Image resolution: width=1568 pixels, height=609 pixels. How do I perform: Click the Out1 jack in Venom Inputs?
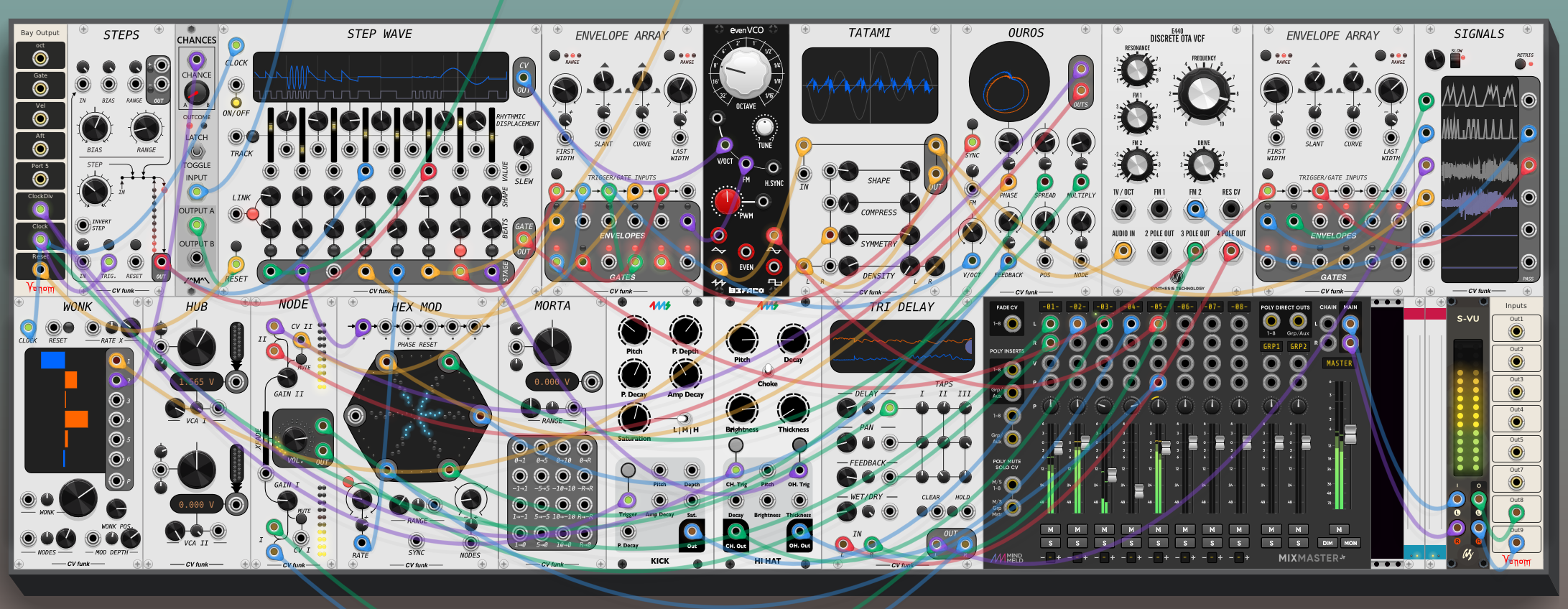pos(1516,332)
